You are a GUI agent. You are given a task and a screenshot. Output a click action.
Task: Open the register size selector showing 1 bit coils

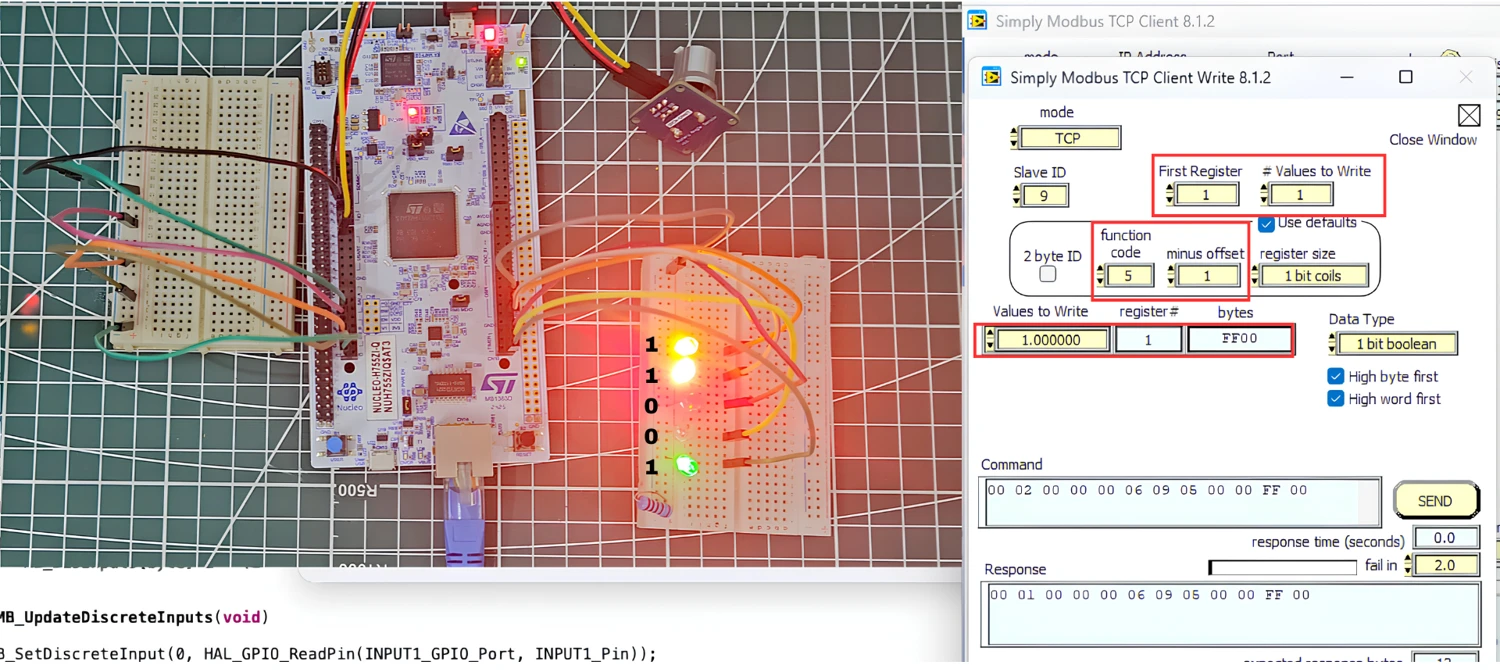tap(1314, 275)
